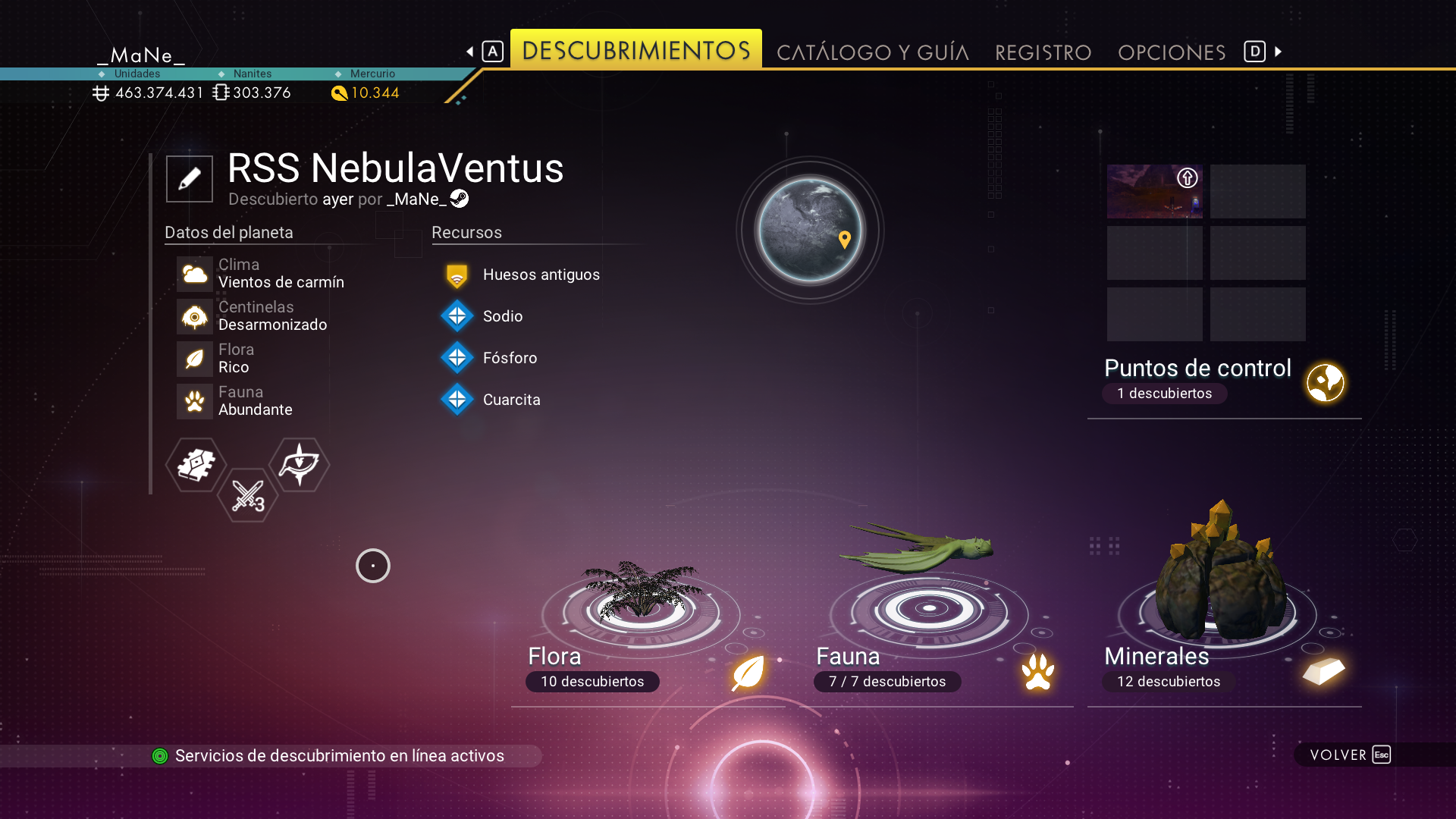Click the Clima weather cloud icon

tap(195, 274)
